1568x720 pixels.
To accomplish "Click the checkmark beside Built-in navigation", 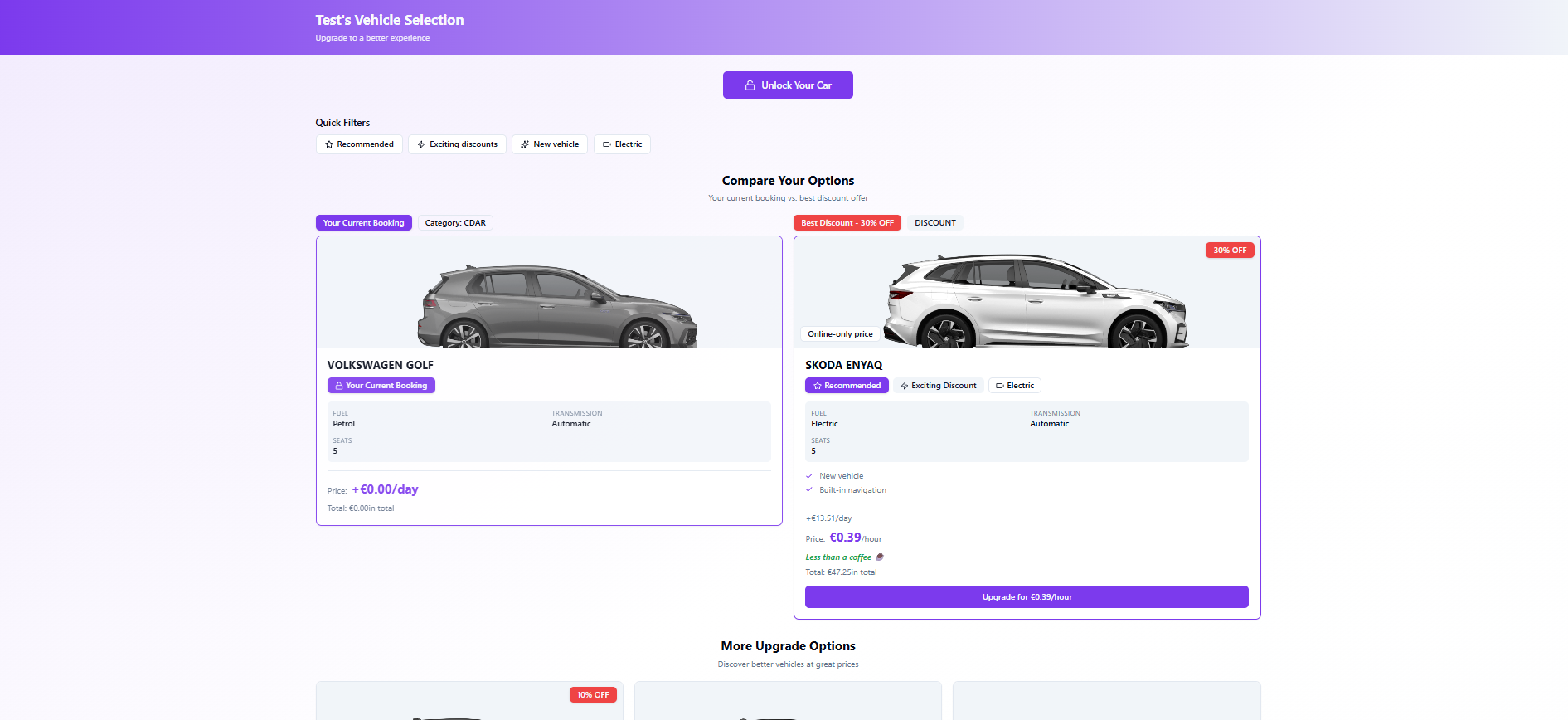I will pos(809,490).
